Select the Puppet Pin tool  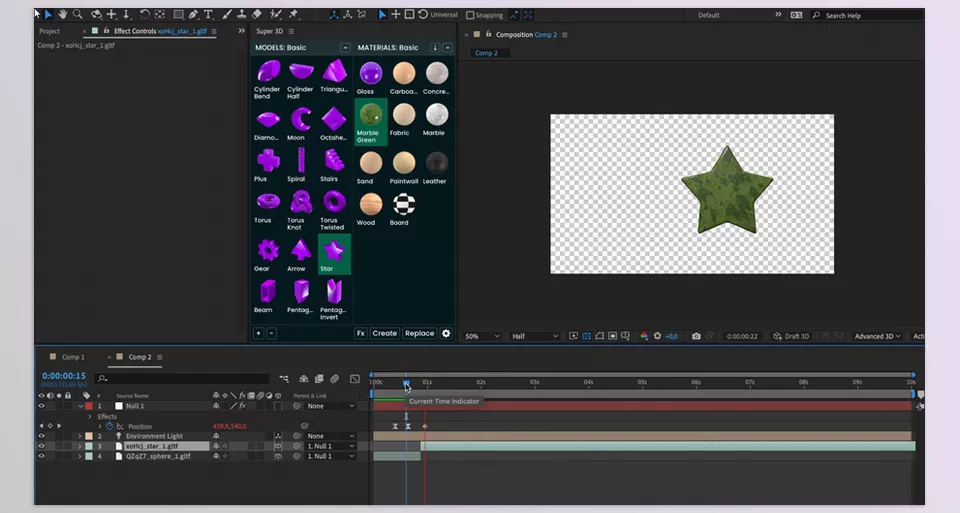click(x=293, y=14)
